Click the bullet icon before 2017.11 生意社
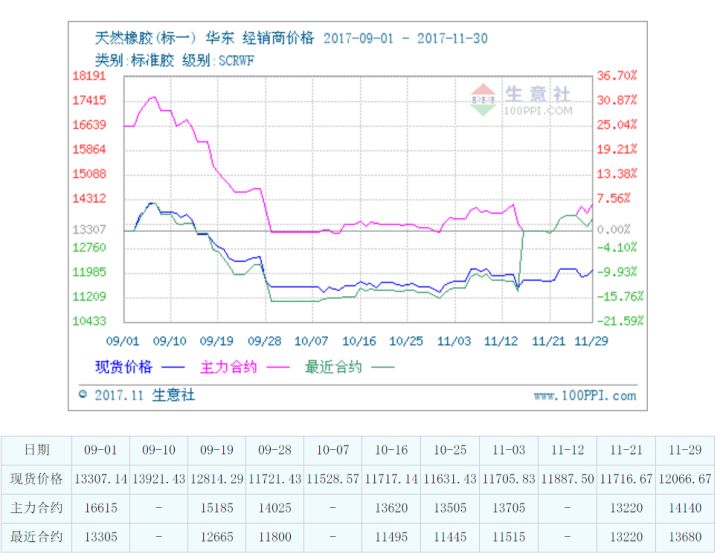This screenshot has height=557, width=720. click(x=82, y=396)
